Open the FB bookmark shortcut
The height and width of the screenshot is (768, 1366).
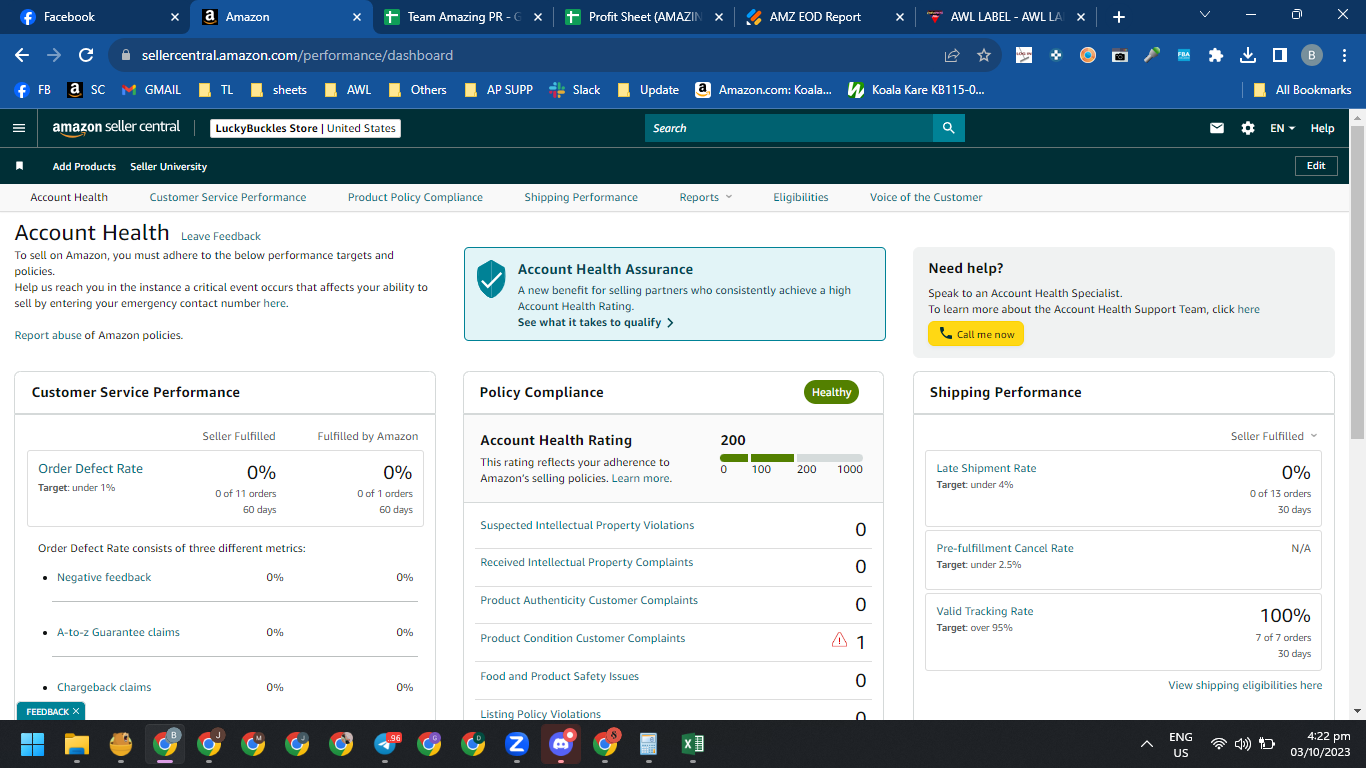pyautogui.click(x=33, y=90)
